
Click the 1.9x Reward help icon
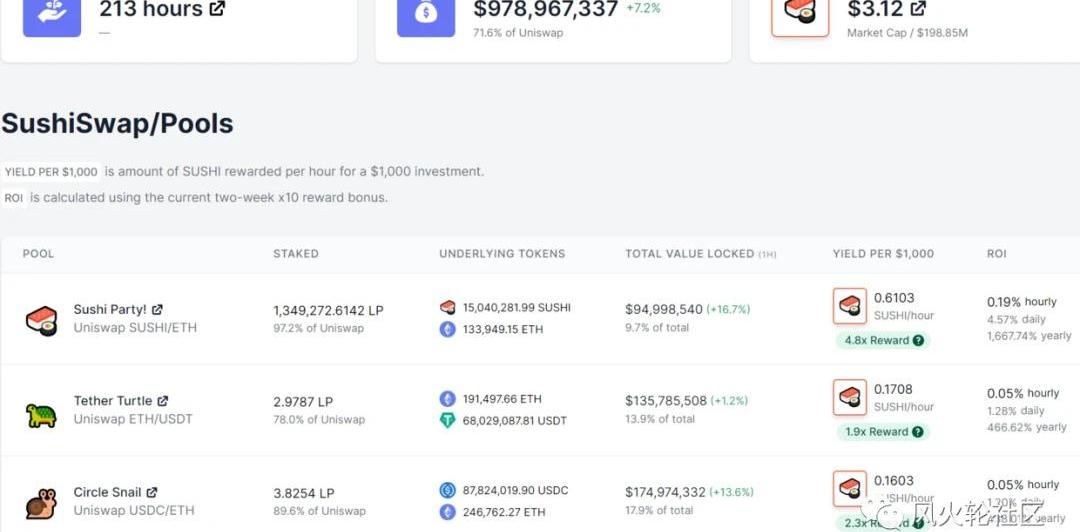point(918,432)
